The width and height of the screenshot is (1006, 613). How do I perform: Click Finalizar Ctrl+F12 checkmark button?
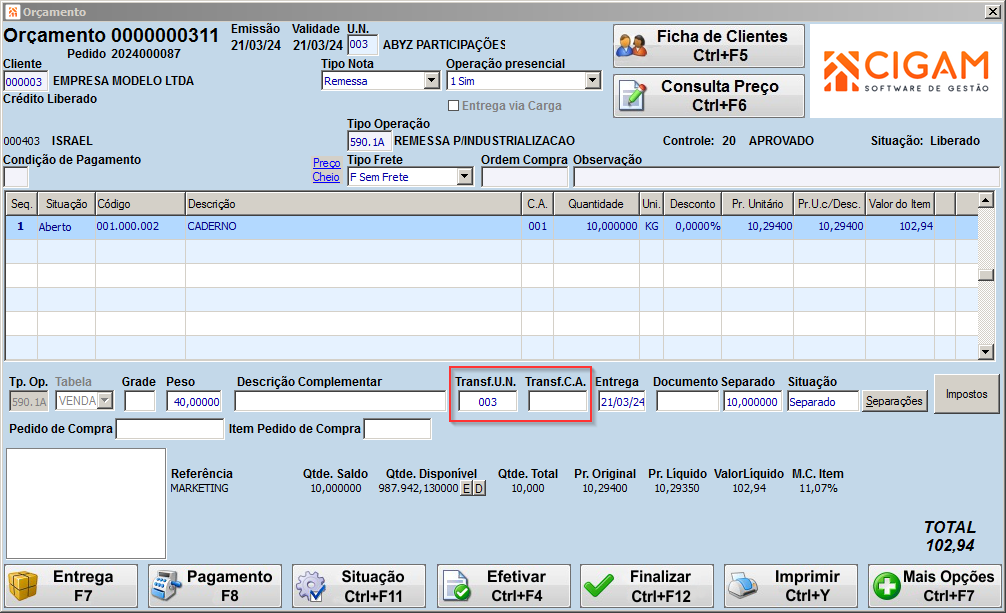pos(647,585)
